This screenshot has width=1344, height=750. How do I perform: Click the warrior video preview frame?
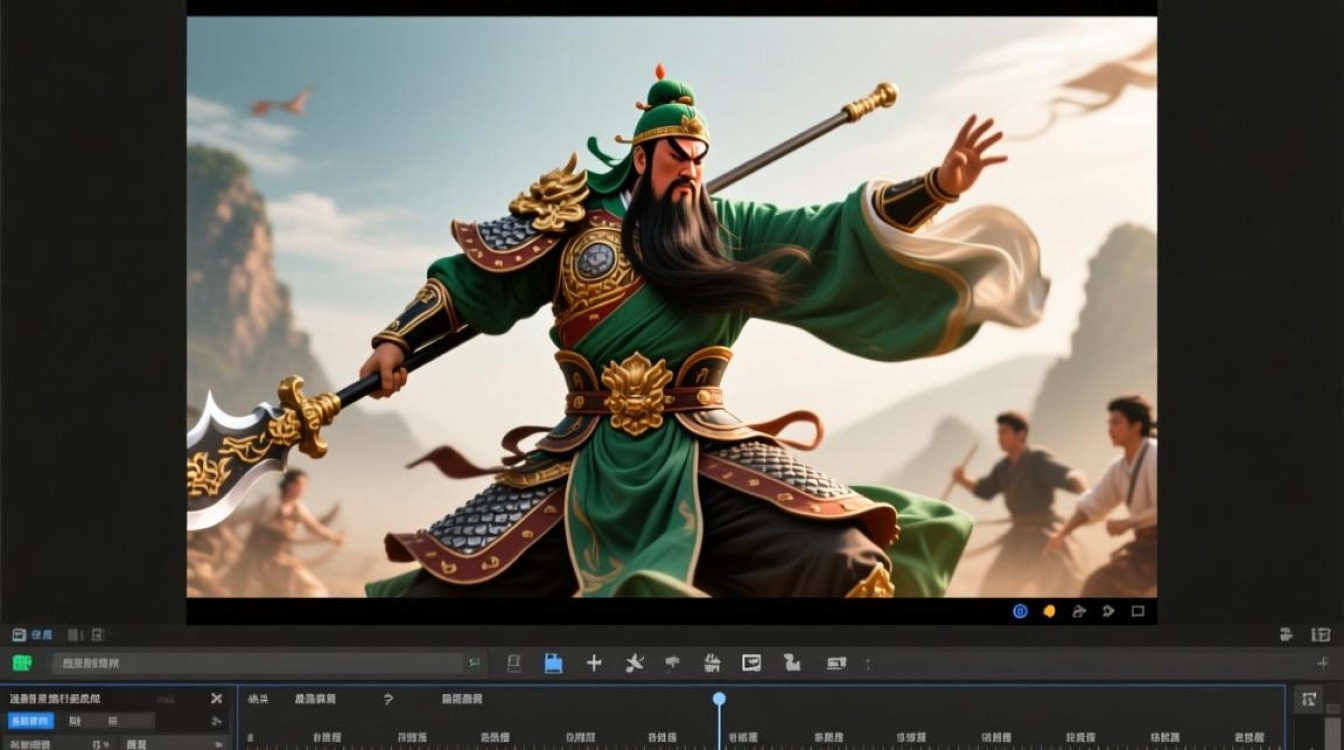(672, 307)
